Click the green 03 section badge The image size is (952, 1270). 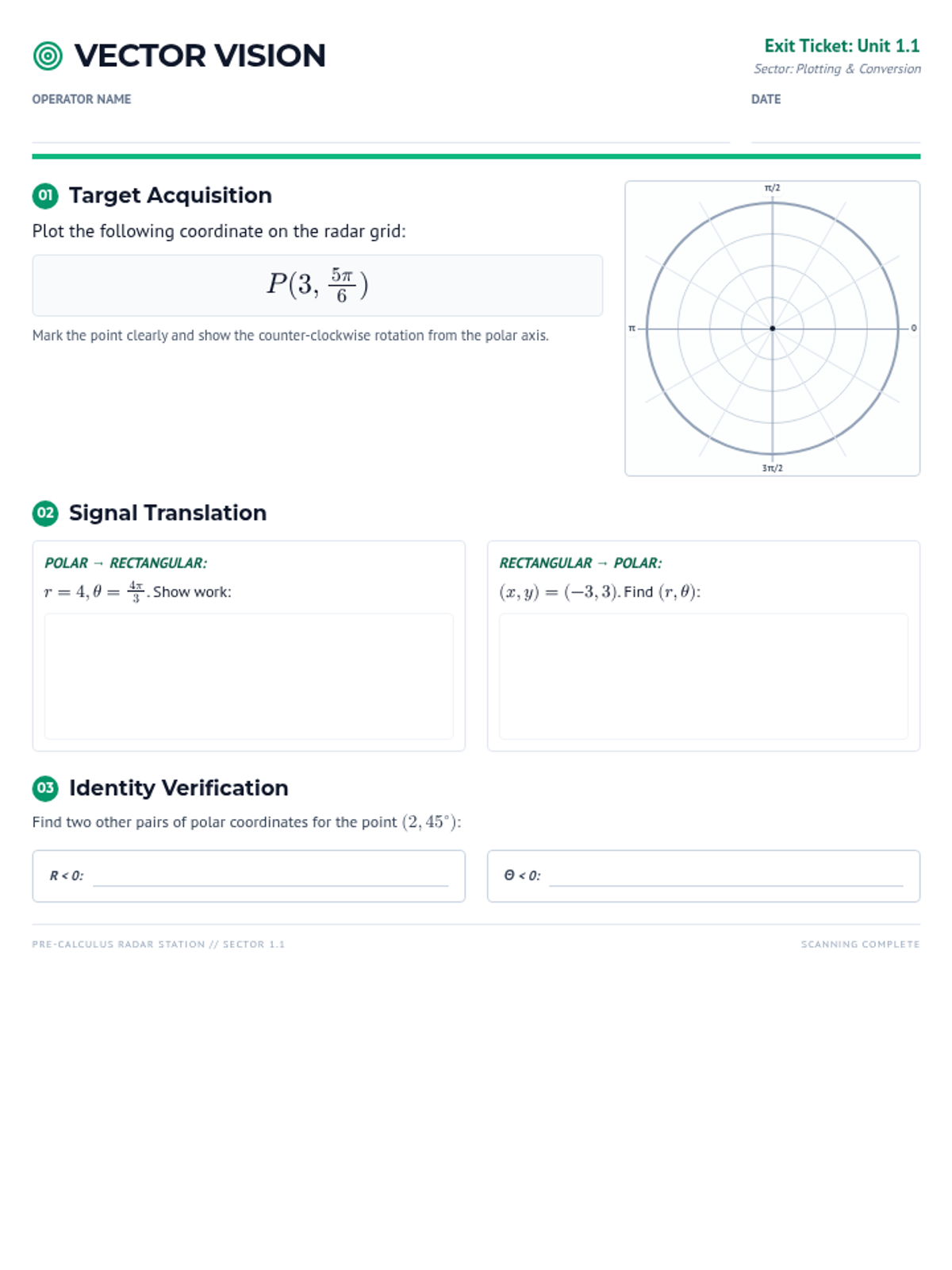45,787
